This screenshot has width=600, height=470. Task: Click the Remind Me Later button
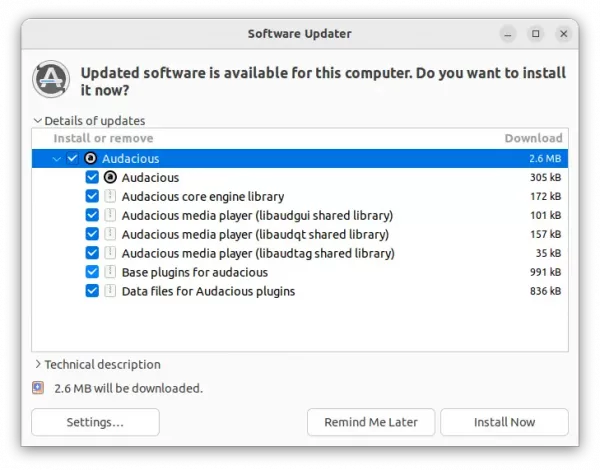pyautogui.click(x=371, y=422)
